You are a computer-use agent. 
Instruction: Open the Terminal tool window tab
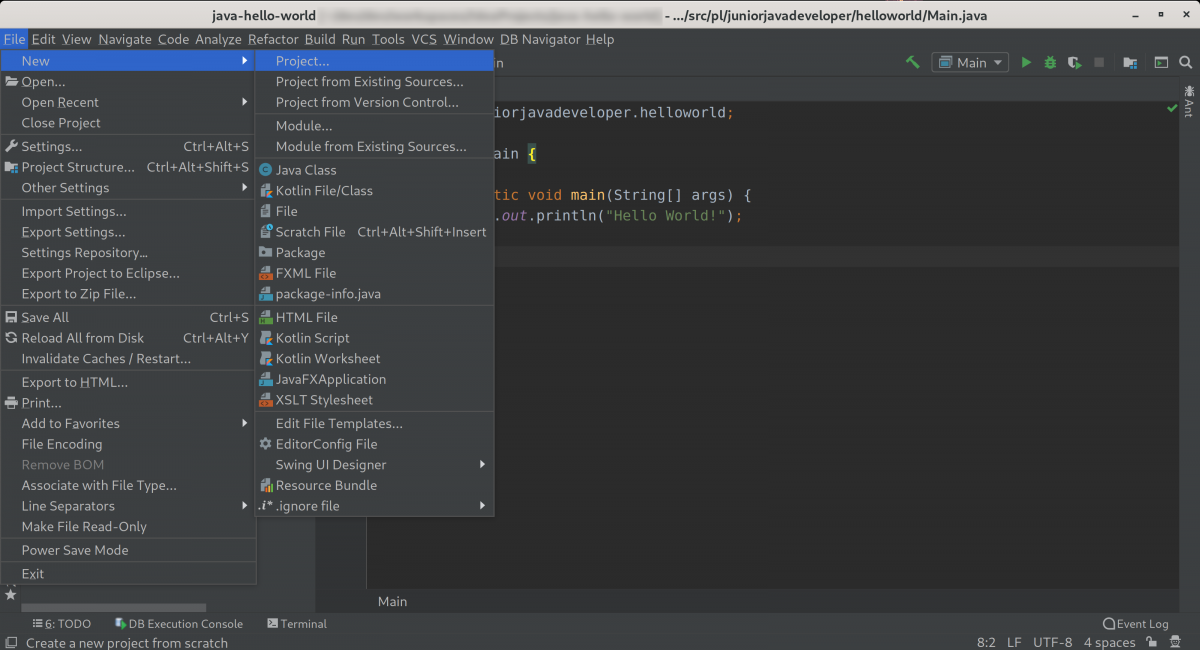[x=296, y=623]
